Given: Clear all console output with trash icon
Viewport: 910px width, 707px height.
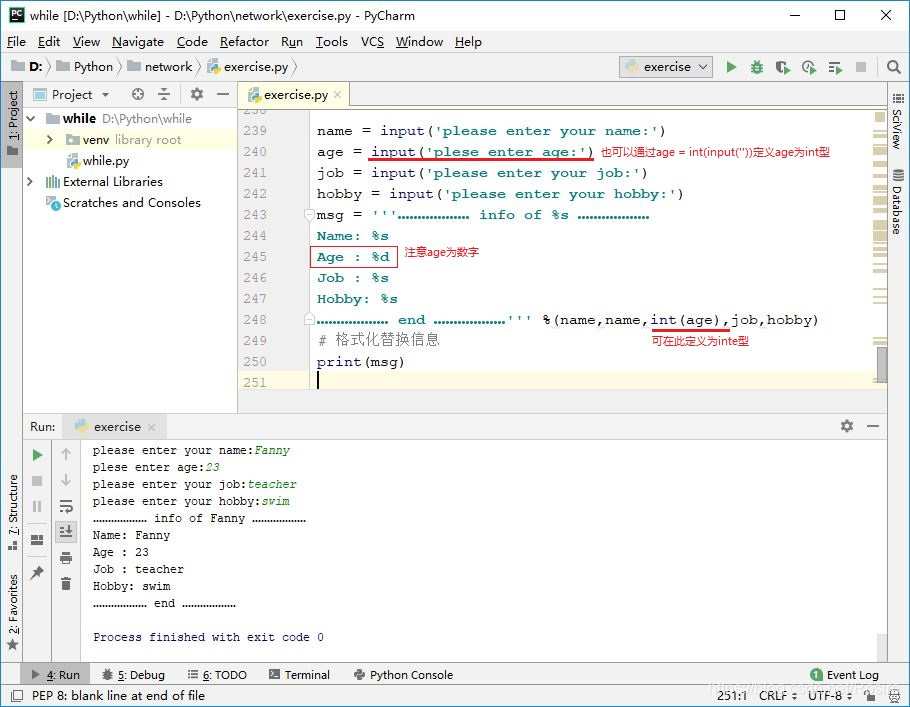Looking at the screenshot, I should point(66,583).
